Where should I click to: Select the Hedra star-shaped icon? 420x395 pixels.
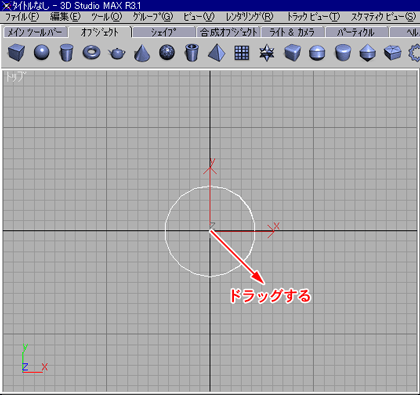tap(267, 53)
